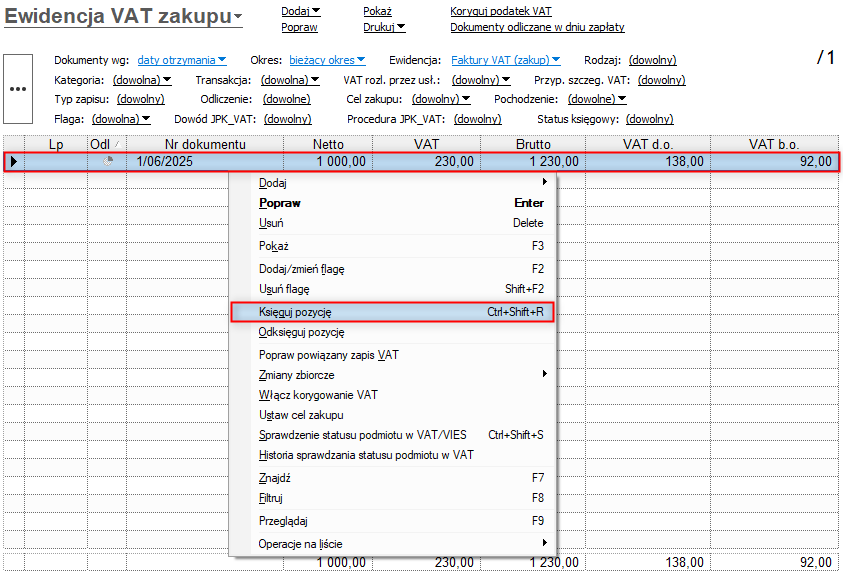Click VAT b.o. value 92,00 in document row
Screen dimensions: 843x574
774,161
